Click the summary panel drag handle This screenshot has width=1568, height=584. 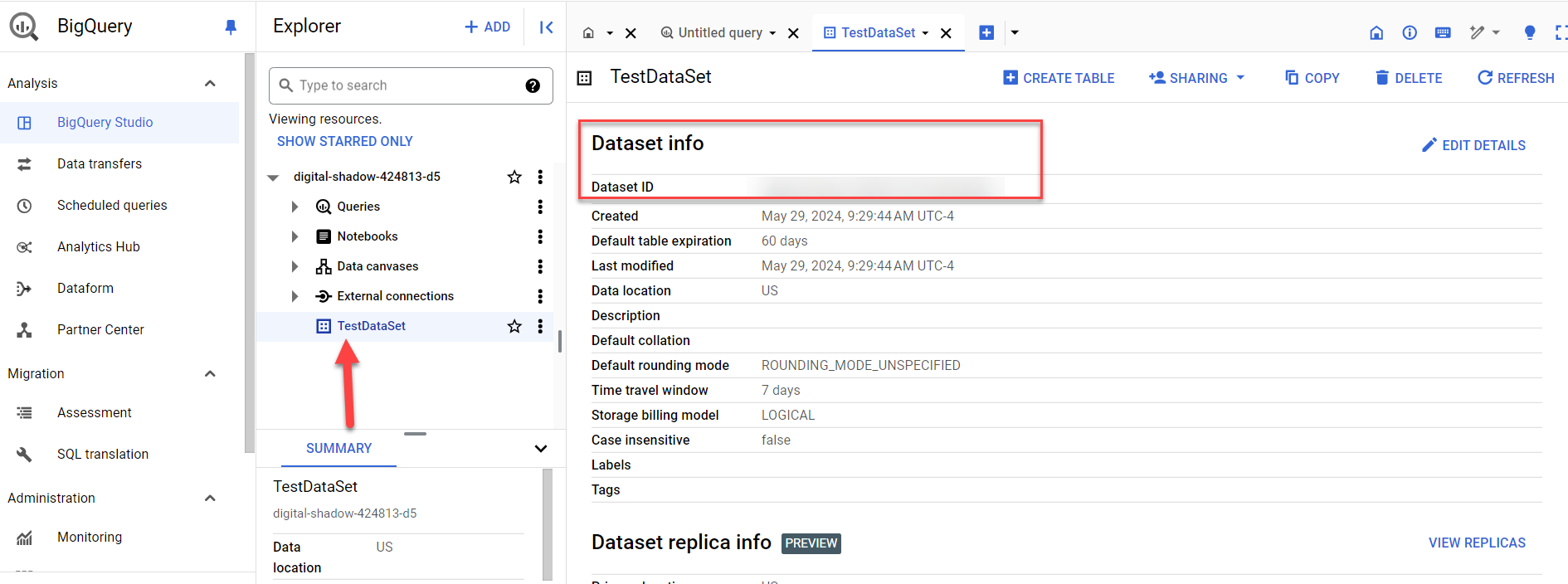coord(415,434)
